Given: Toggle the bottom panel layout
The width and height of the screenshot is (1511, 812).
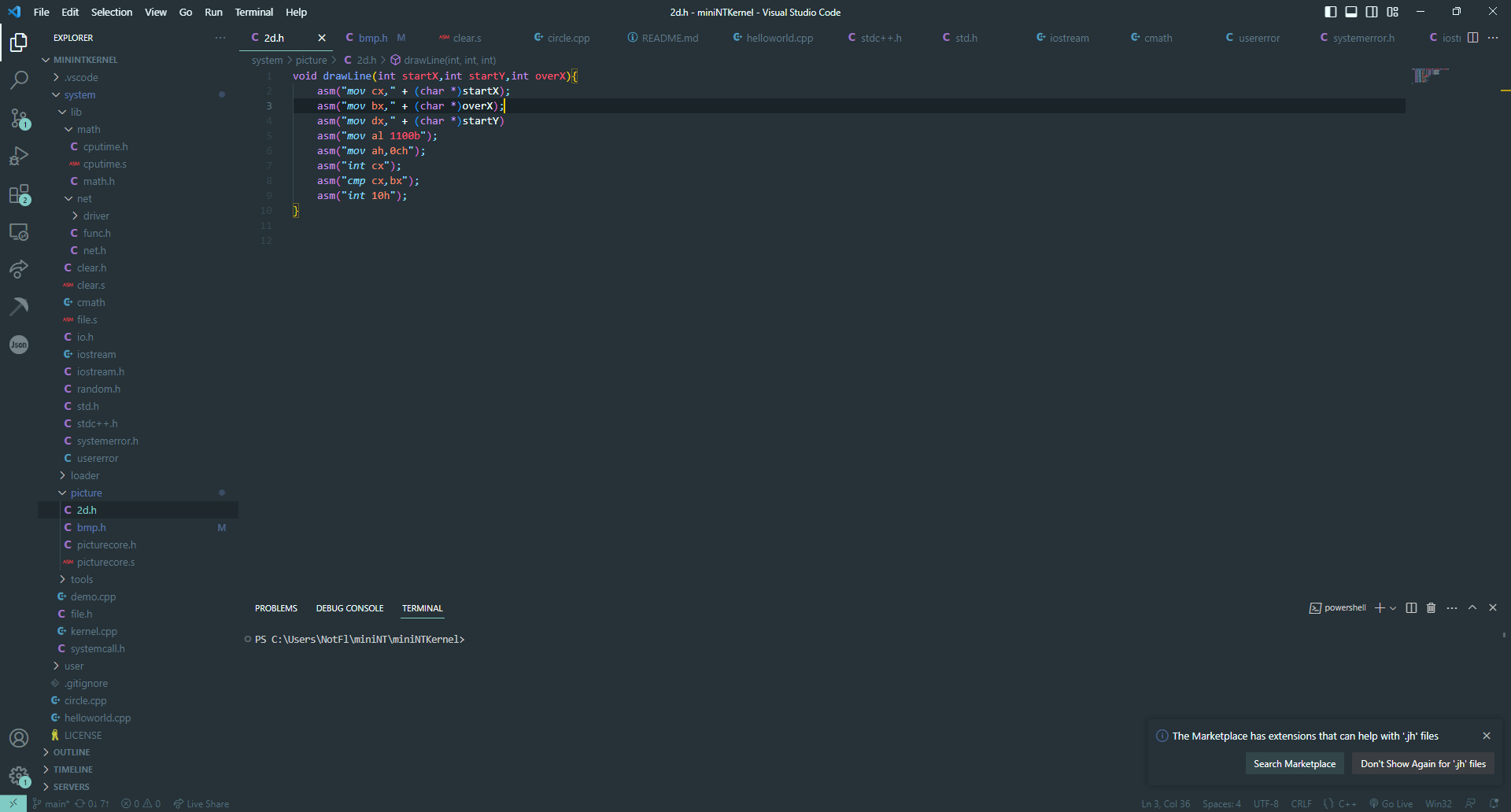Looking at the screenshot, I should point(1351,12).
